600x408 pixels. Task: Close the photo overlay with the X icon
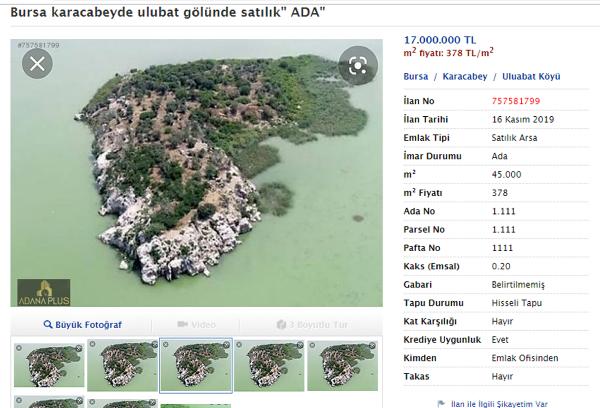[37, 65]
